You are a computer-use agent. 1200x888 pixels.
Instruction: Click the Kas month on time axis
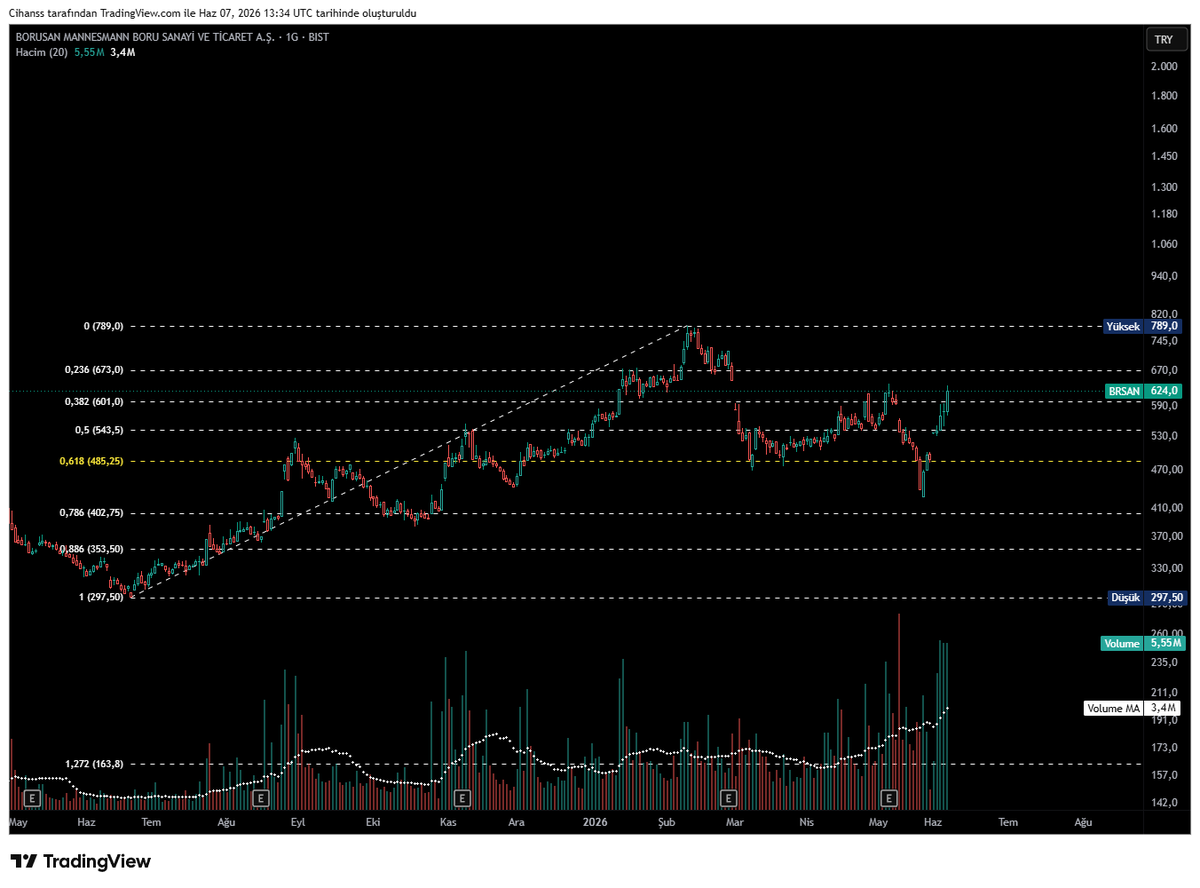pos(448,823)
